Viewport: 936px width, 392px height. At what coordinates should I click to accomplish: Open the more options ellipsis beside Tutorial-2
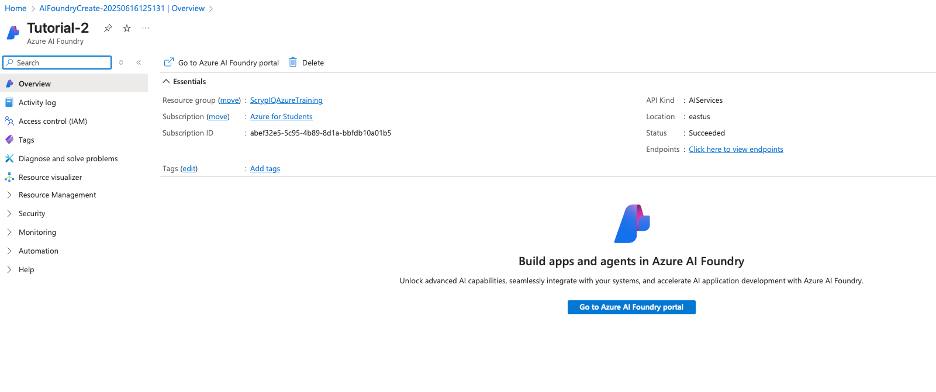(146, 28)
